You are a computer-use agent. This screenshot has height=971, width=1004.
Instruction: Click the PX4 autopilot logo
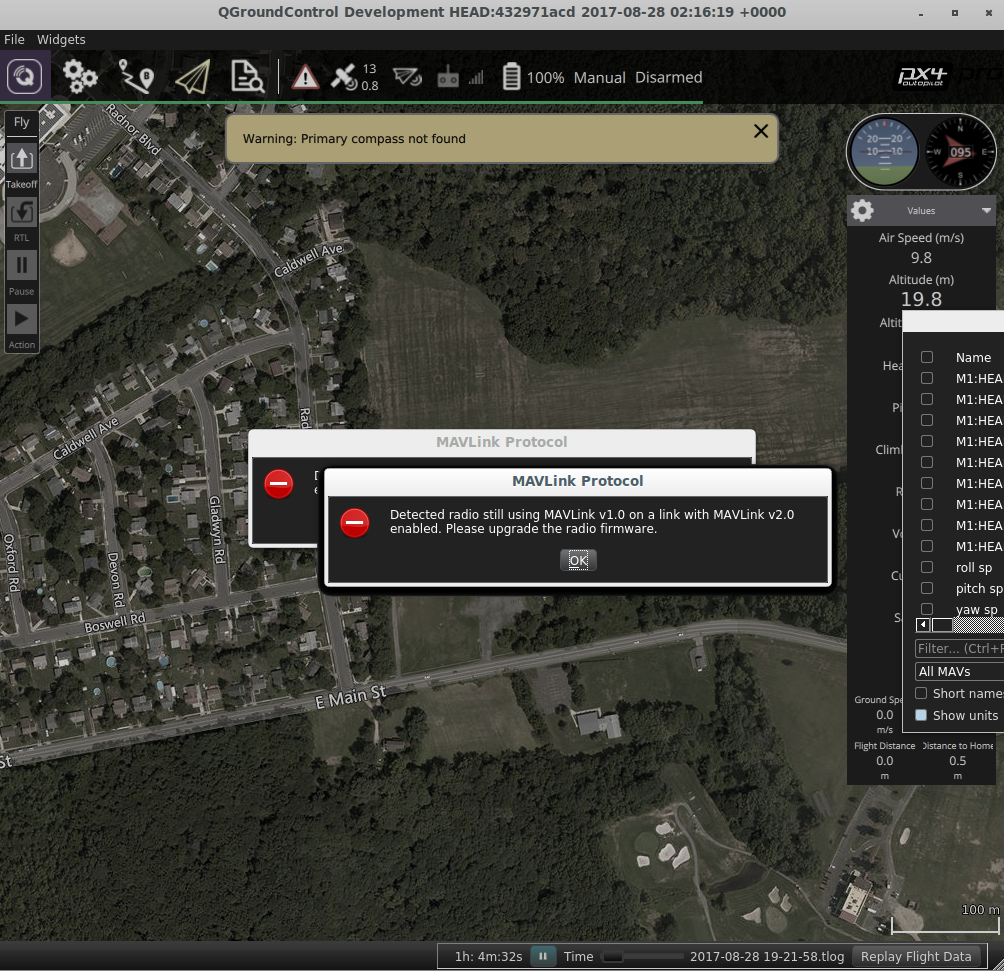point(921,77)
